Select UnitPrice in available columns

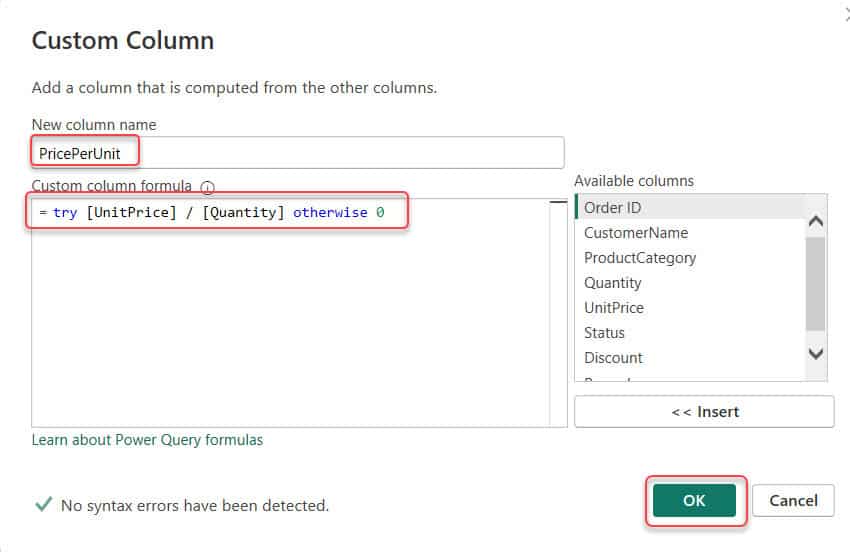click(690, 307)
